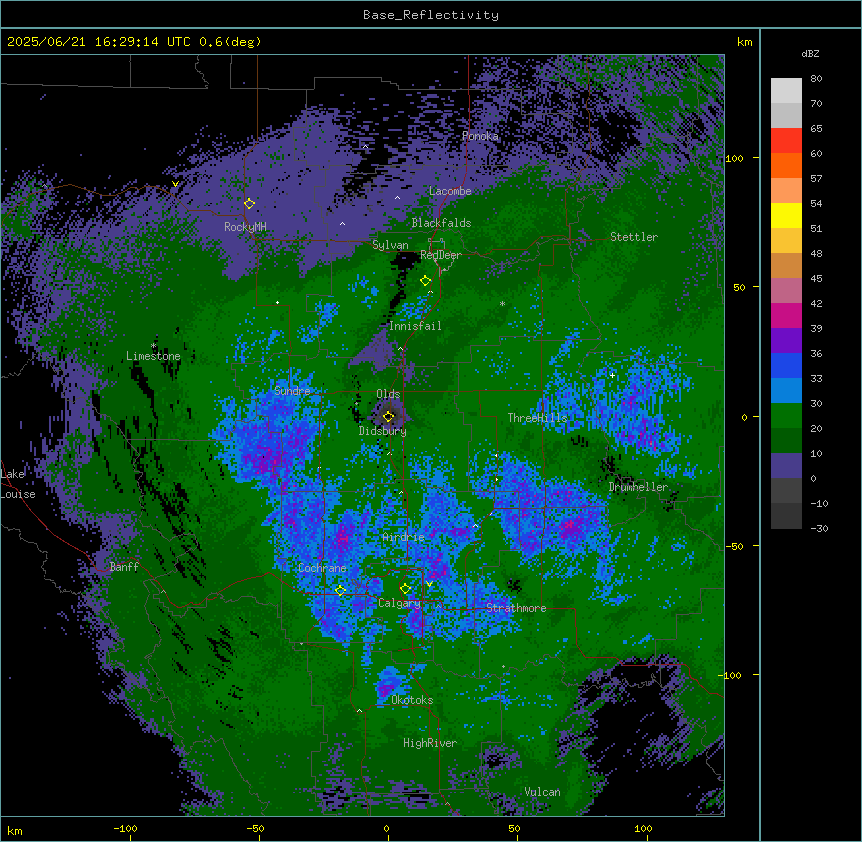Viewport: 862px width, 842px height.
Task: Click the Innisfail city label
Action: [415, 326]
